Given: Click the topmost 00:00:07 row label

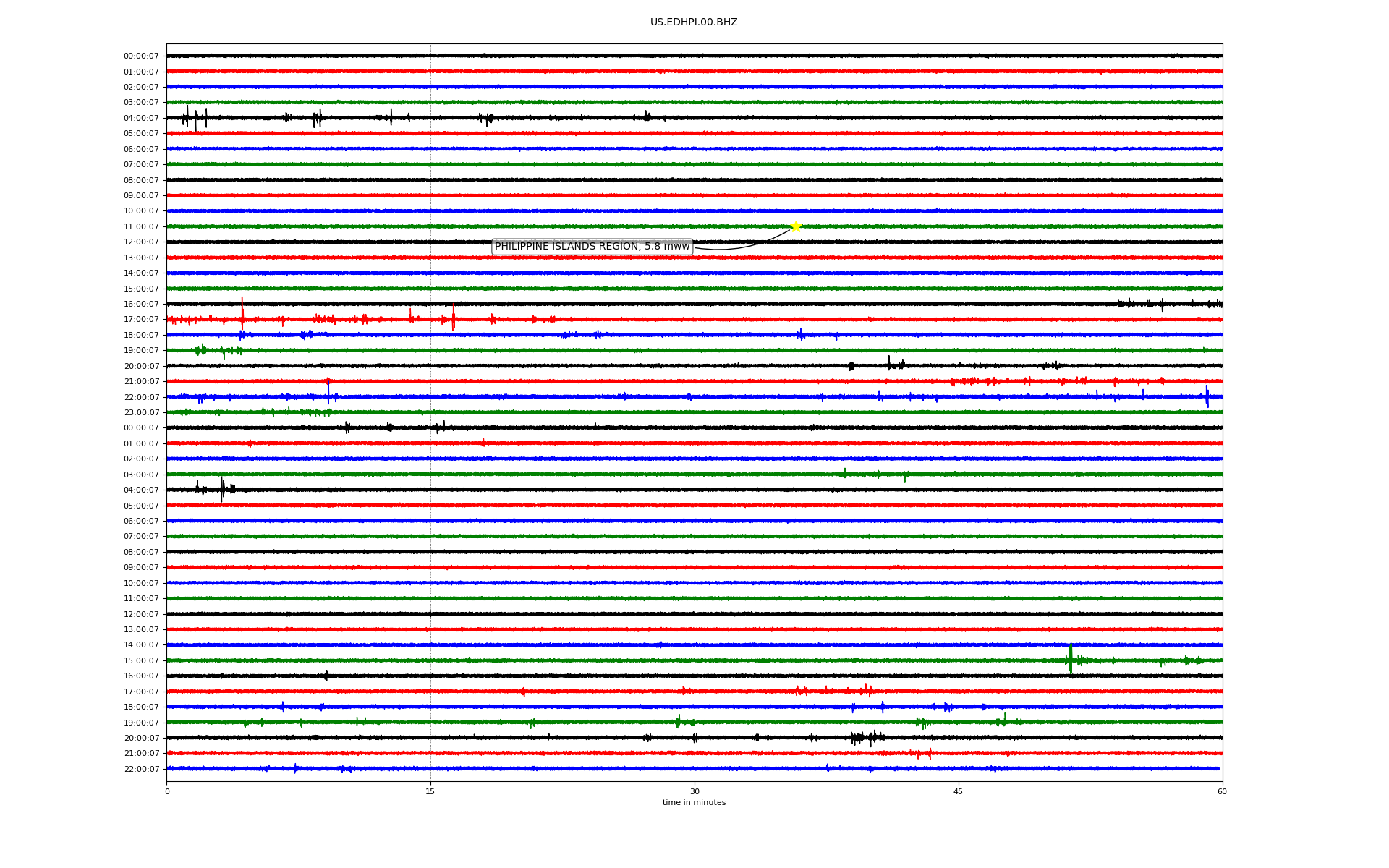Looking at the screenshot, I should coord(141,56).
